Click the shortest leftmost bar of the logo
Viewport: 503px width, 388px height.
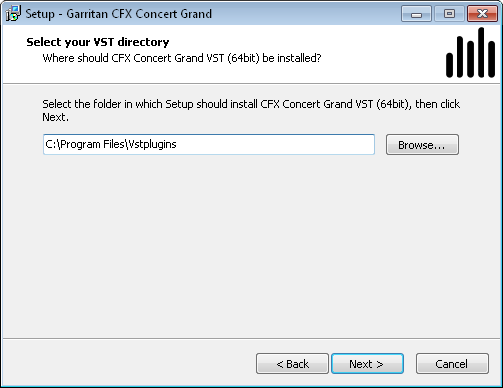tap(449, 65)
